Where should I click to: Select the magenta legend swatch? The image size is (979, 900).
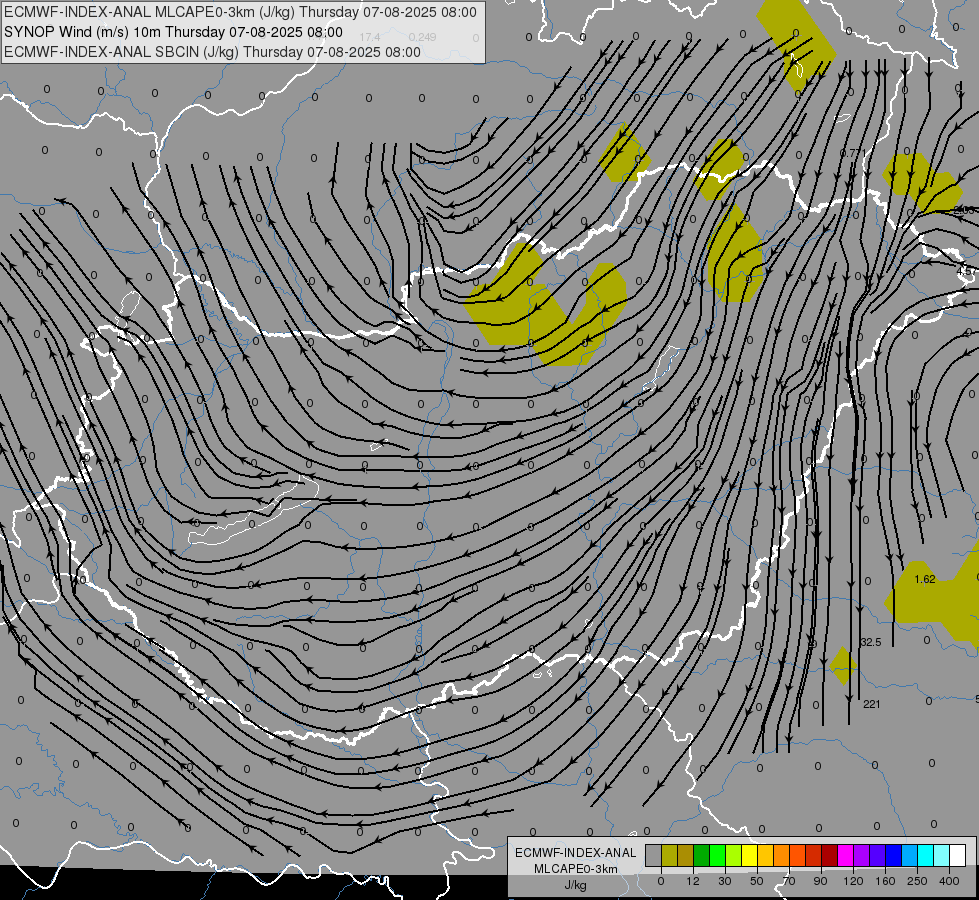click(846, 856)
